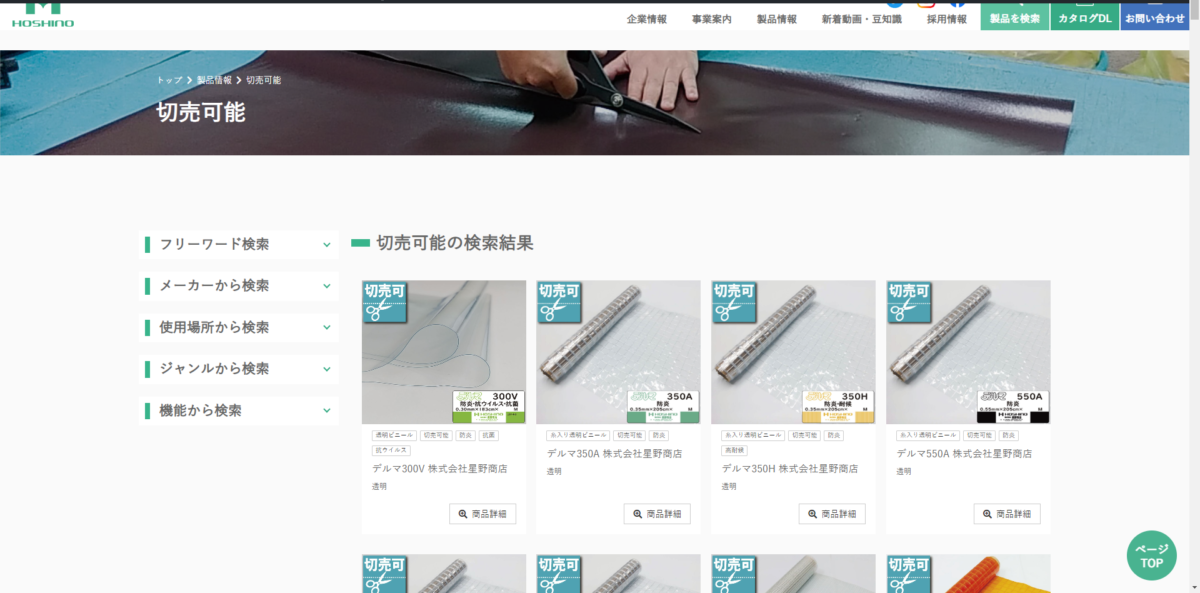
Task: Open the 事業案内 menu
Action: tap(711, 19)
